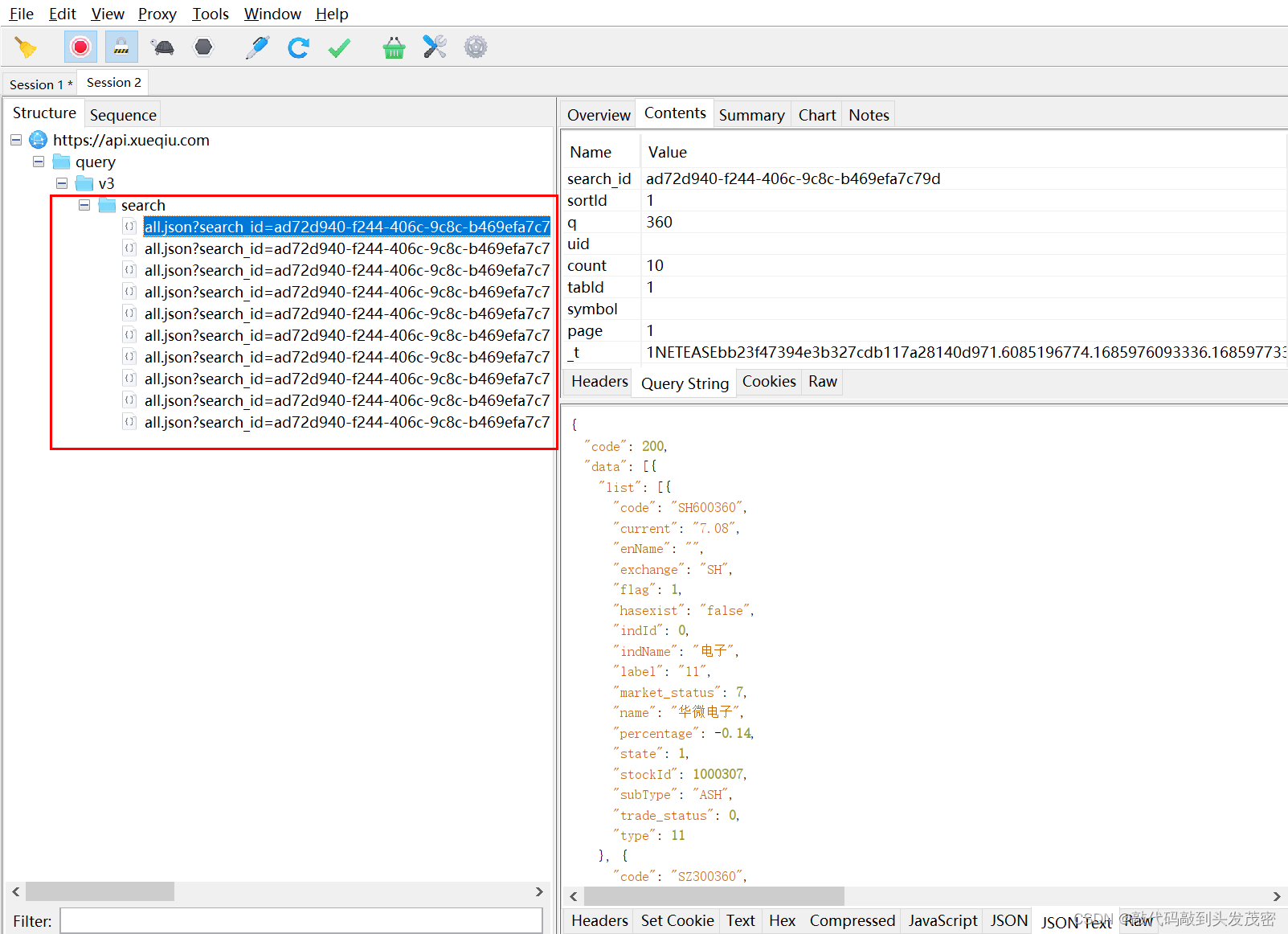Image resolution: width=1288 pixels, height=934 pixels.
Task: Toggle the hexagon breakpoints icon
Action: click(x=204, y=47)
